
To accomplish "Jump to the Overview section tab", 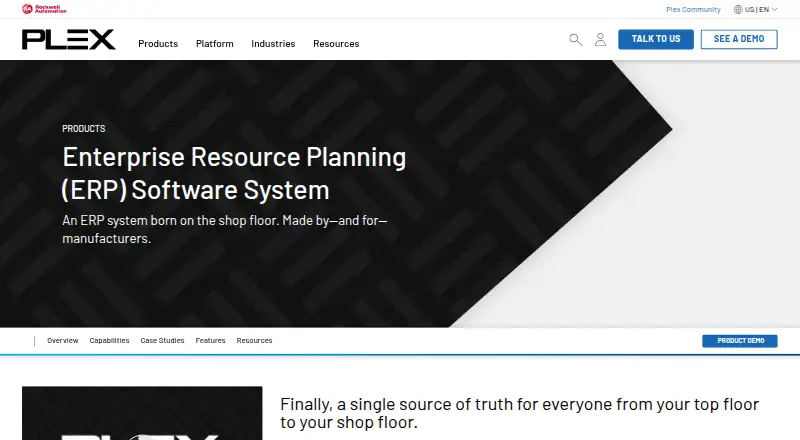I will [63, 340].
